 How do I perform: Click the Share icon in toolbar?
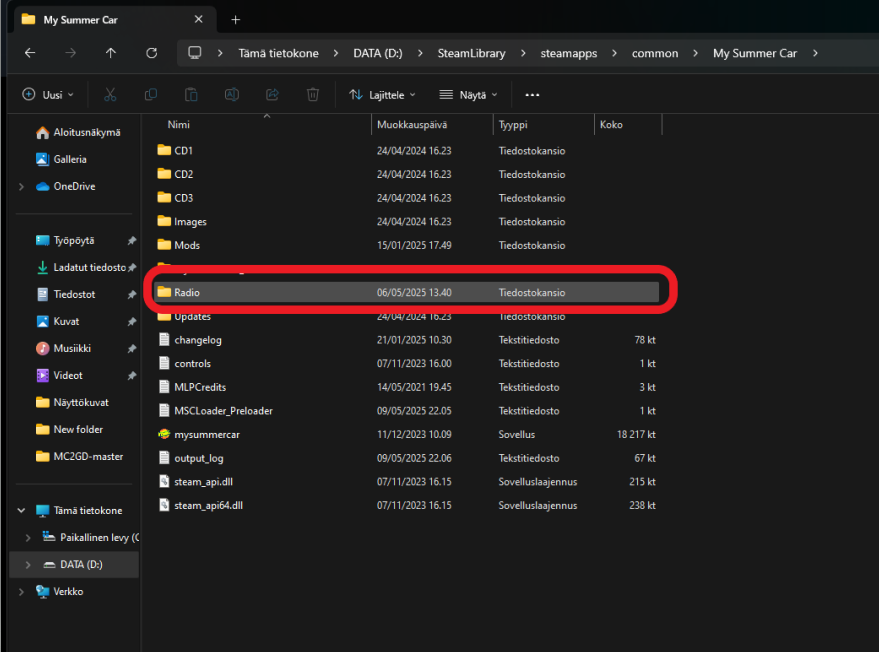[x=272, y=95]
